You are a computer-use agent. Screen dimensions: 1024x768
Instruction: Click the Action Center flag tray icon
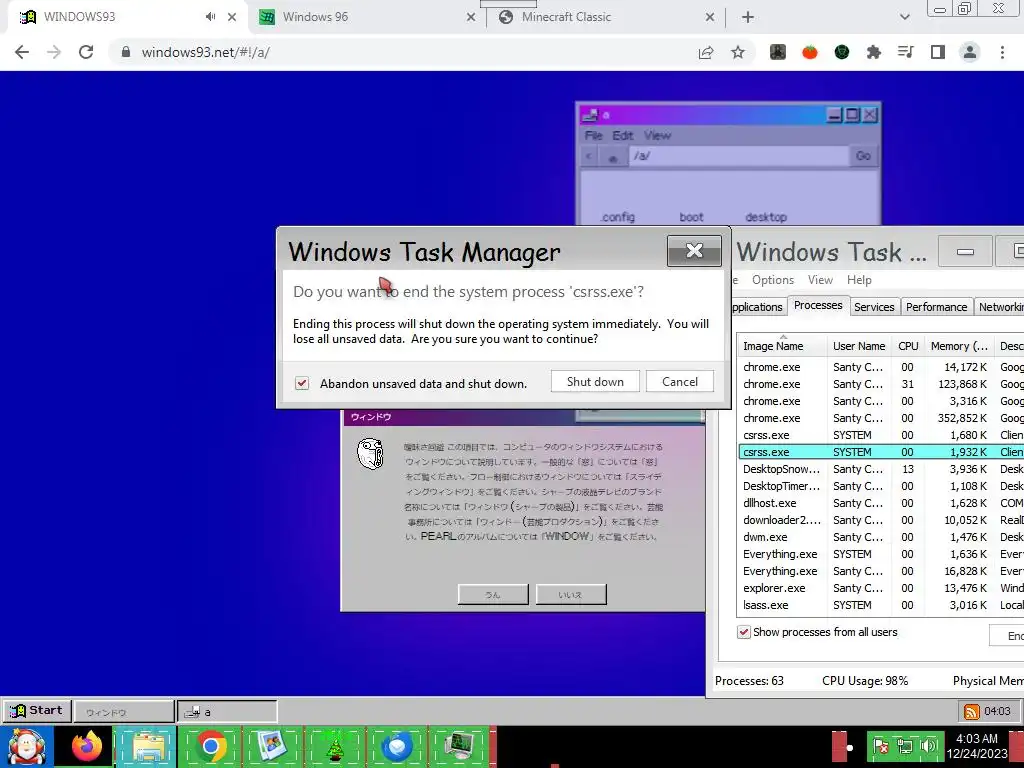coord(882,746)
